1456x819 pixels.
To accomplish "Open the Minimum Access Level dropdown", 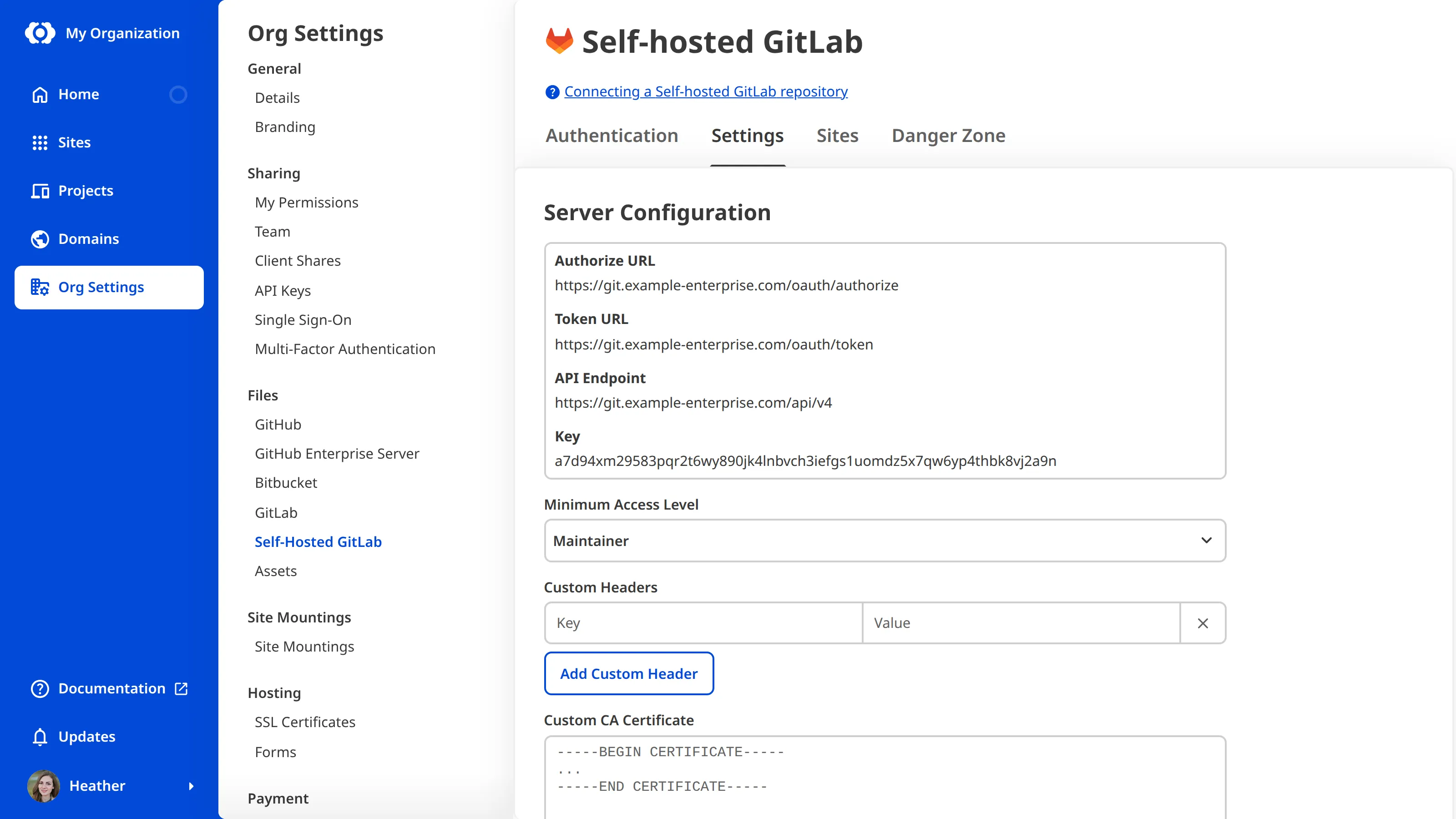I will point(885,541).
